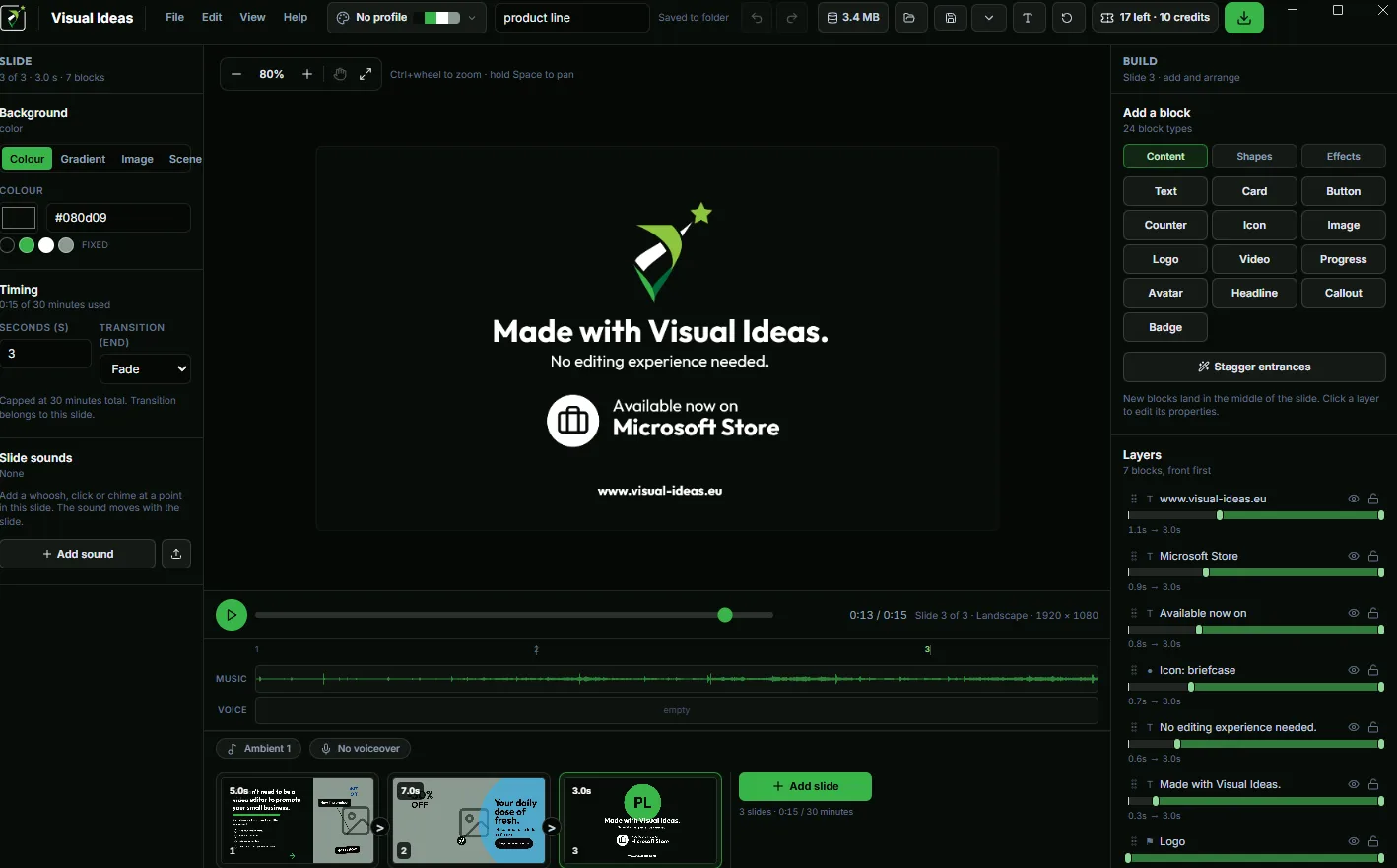Zoom in with the plus icon
Image resolution: width=1397 pixels, height=868 pixels.
(x=307, y=74)
